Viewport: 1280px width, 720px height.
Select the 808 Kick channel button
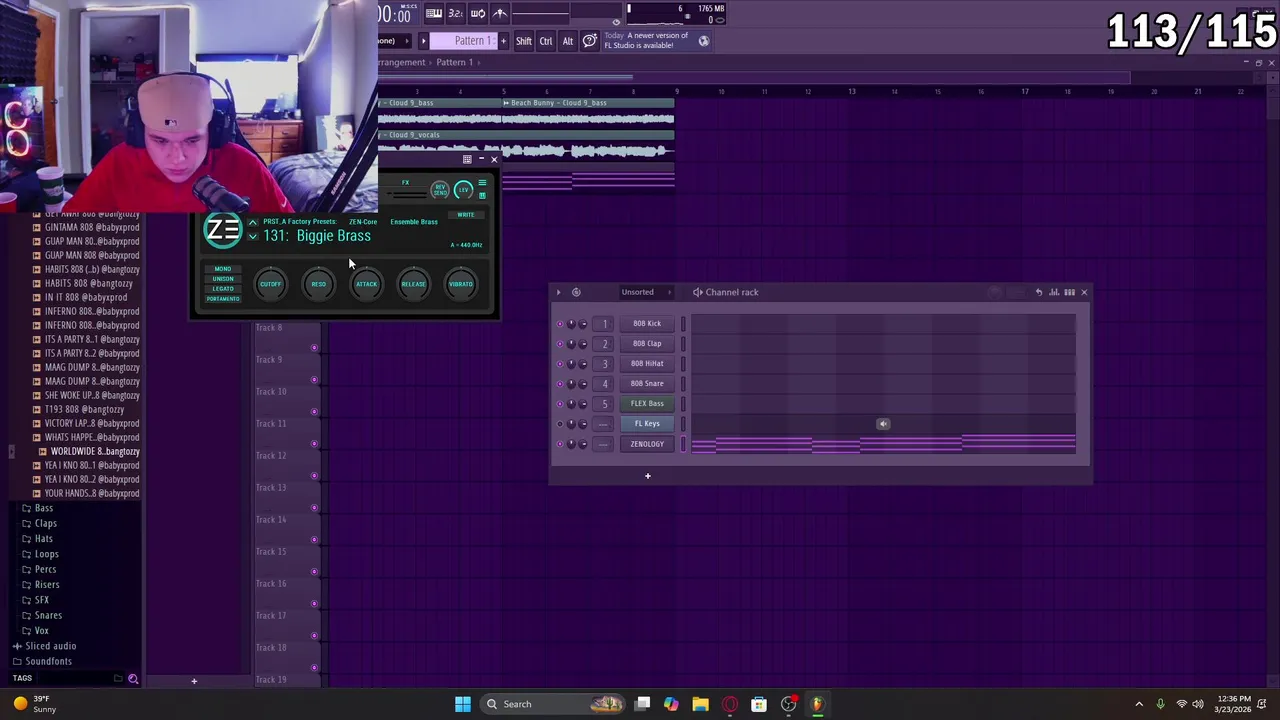[647, 324]
